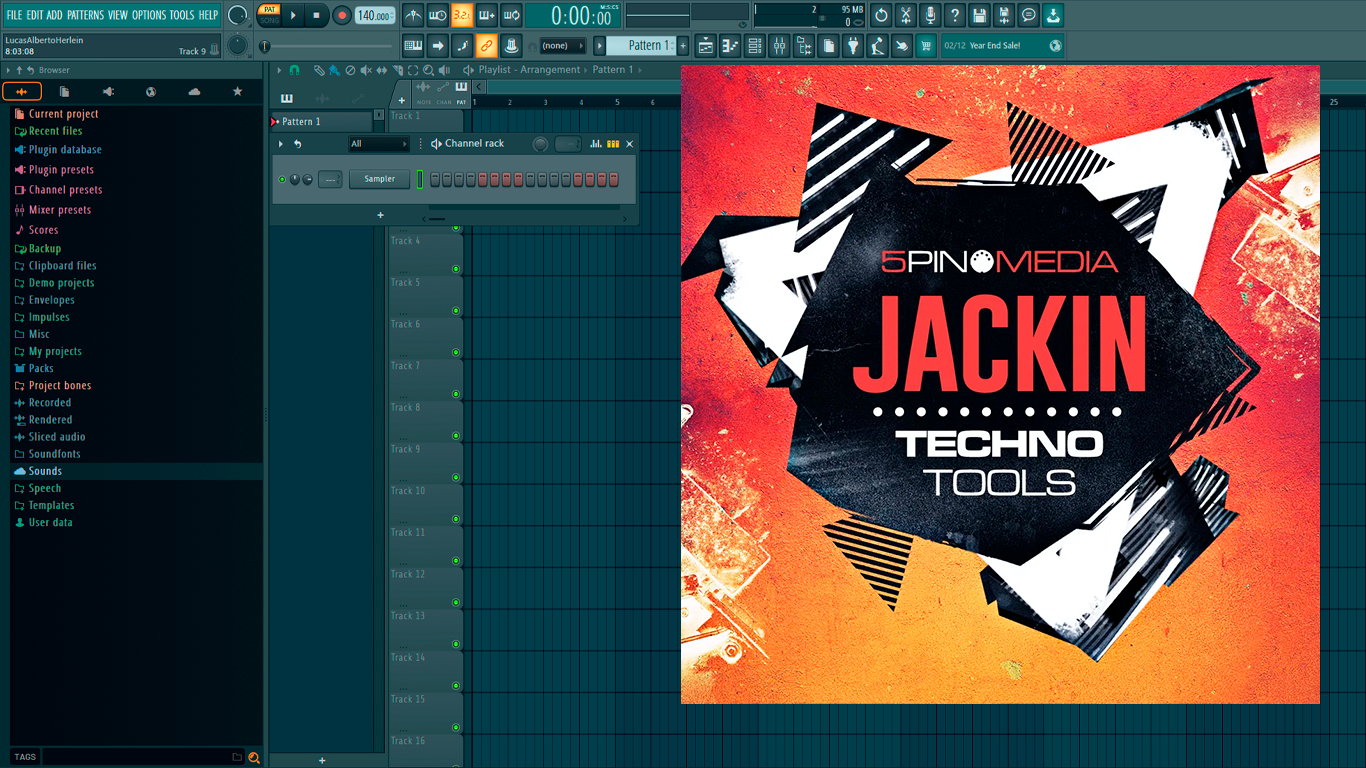Open the Piano roll view icon
This screenshot has width=1366, height=768.
tap(730, 45)
